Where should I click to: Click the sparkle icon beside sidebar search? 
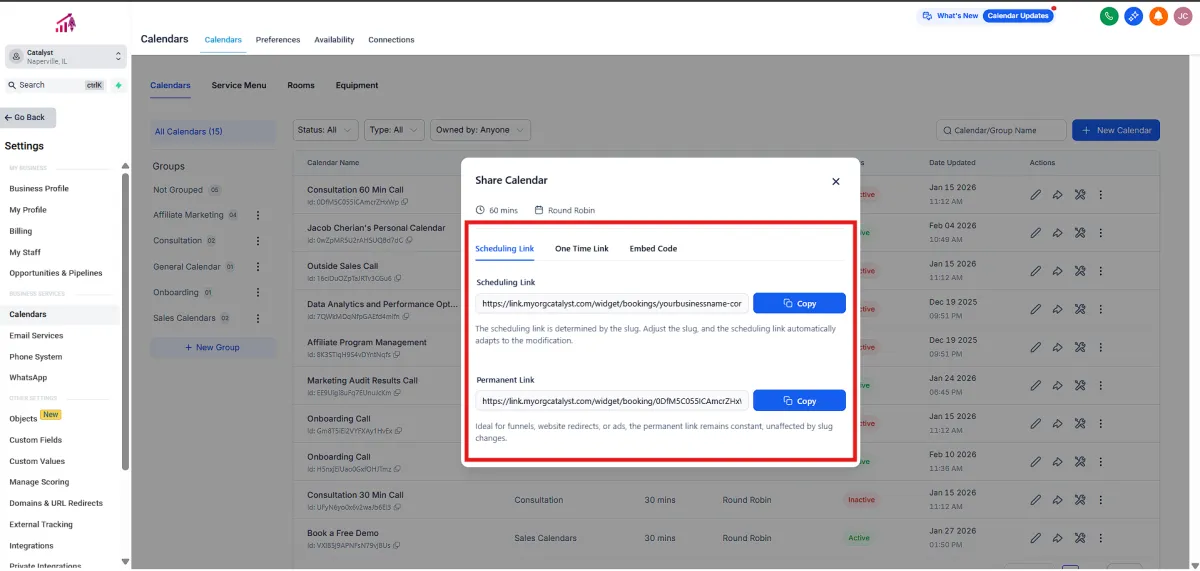(118, 85)
